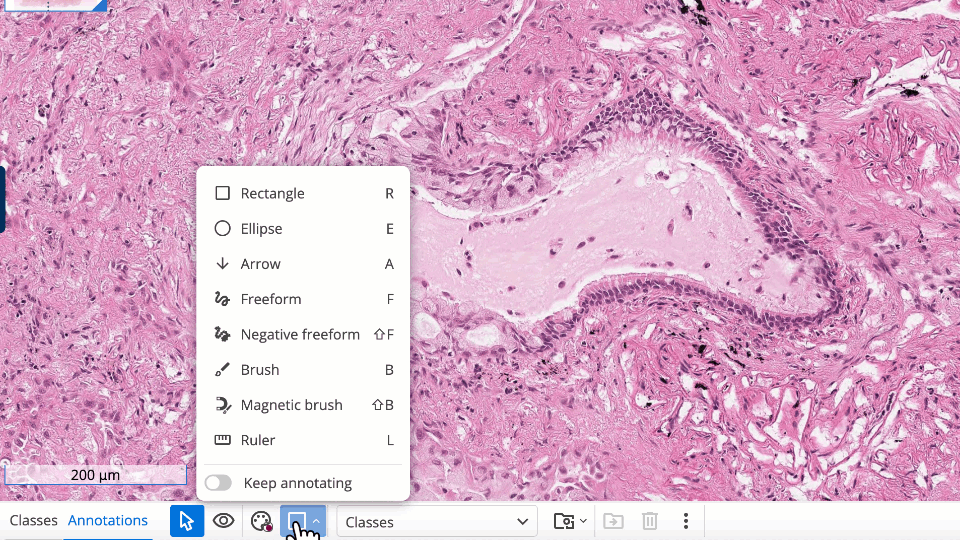The height and width of the screenshot is (540, 960).
Task: Click the 200 µm scale bar
Action: (95, 475)
